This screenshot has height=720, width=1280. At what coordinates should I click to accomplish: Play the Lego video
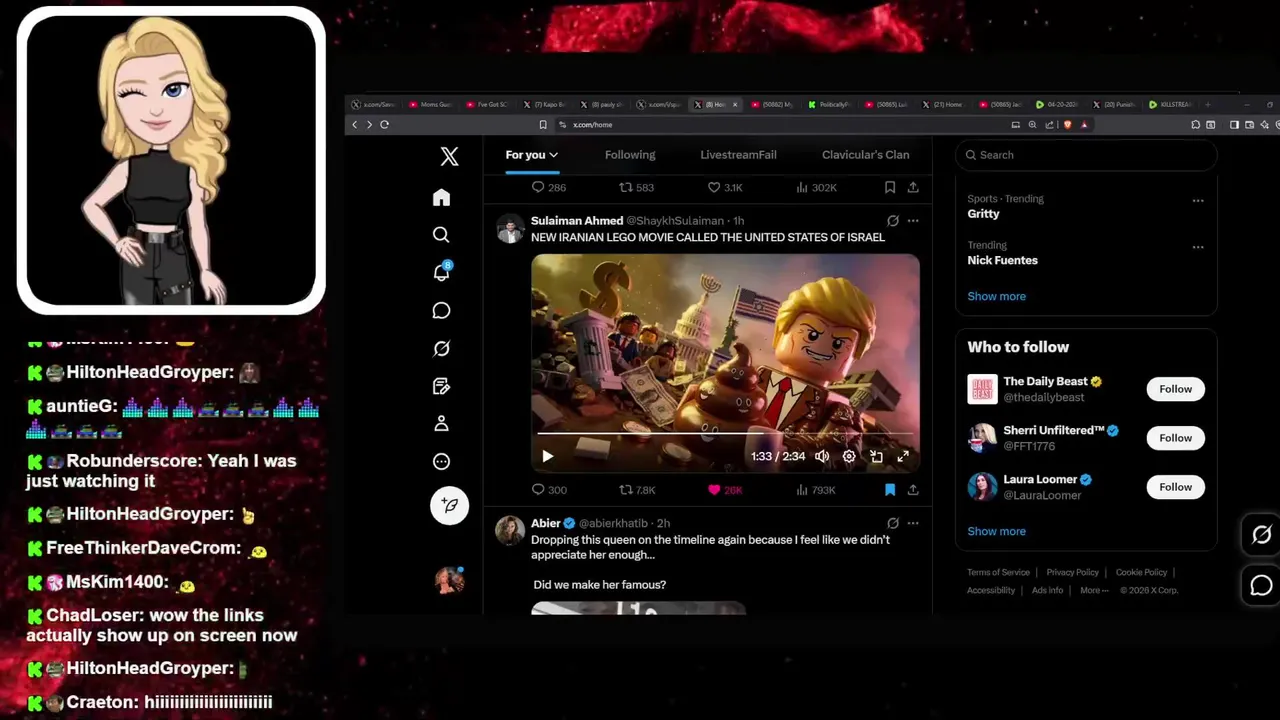(x=547, y=456)
